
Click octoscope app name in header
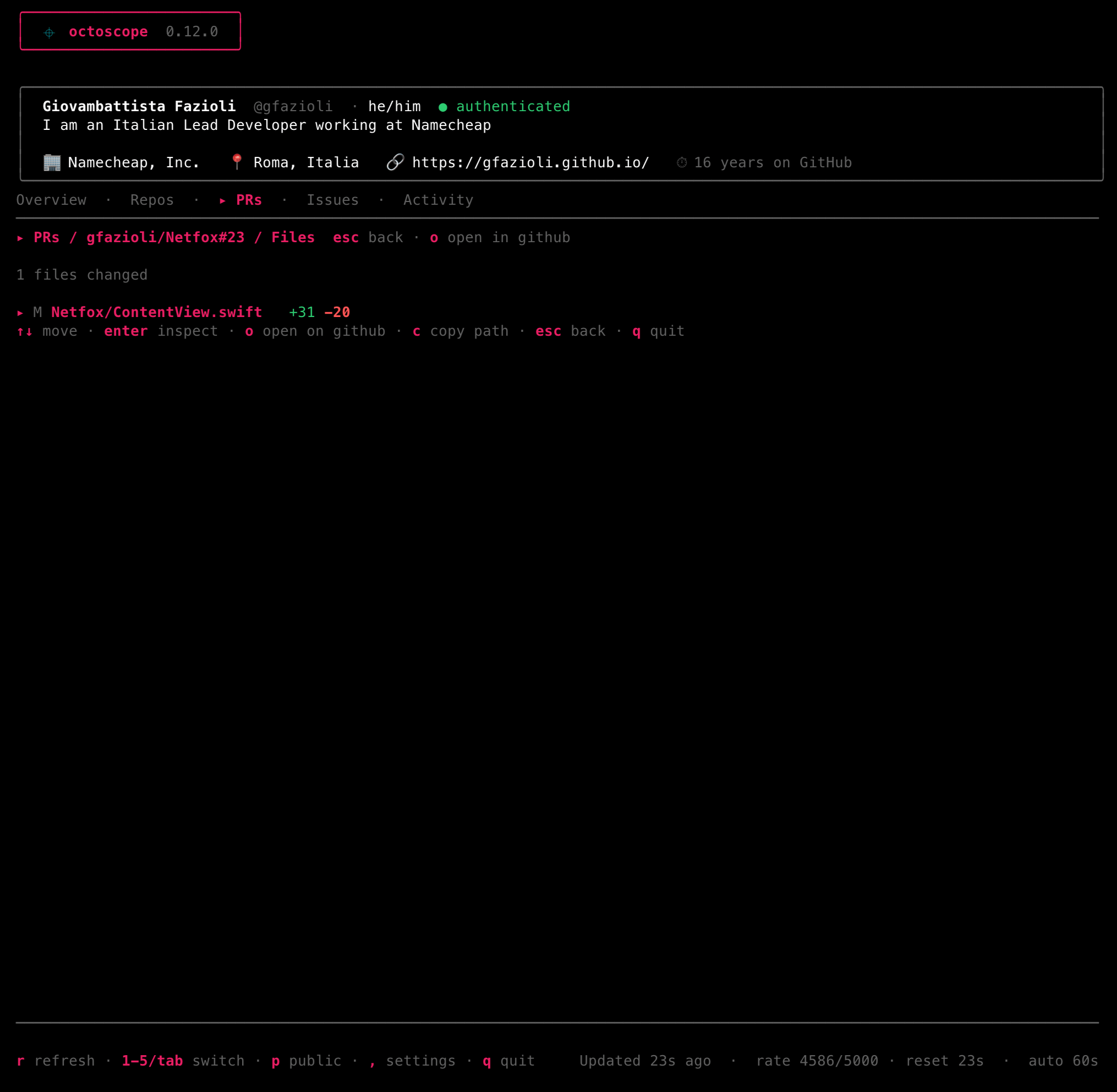(x=108, y=32)
